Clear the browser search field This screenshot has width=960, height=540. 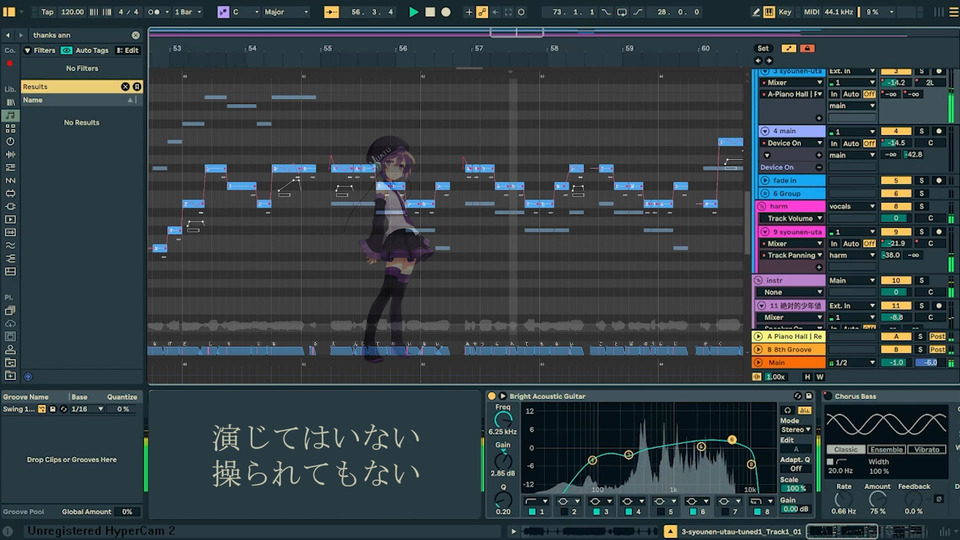(x=135, y=36)
